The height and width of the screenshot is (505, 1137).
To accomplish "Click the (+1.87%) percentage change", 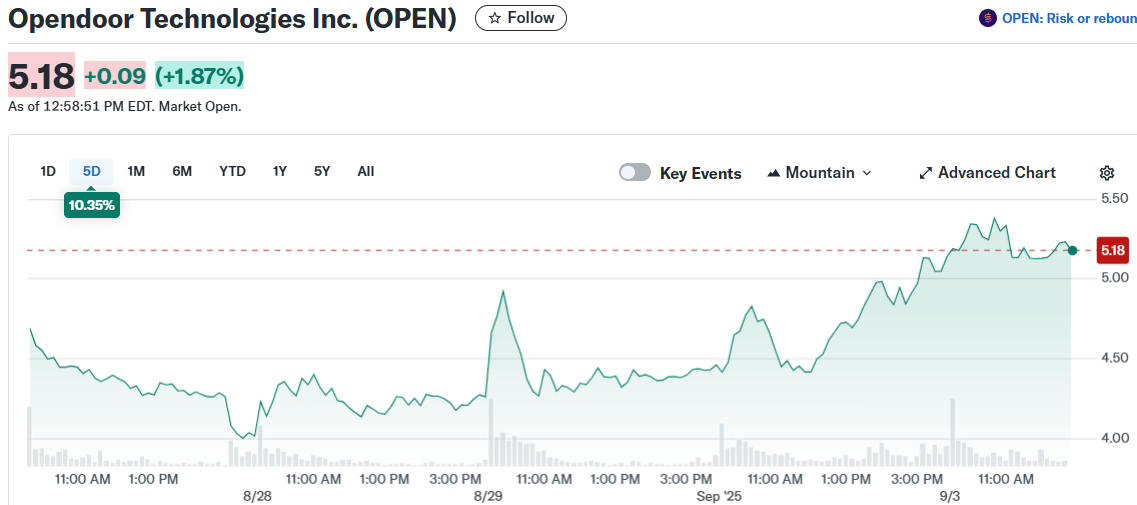I will pos(199,75).
